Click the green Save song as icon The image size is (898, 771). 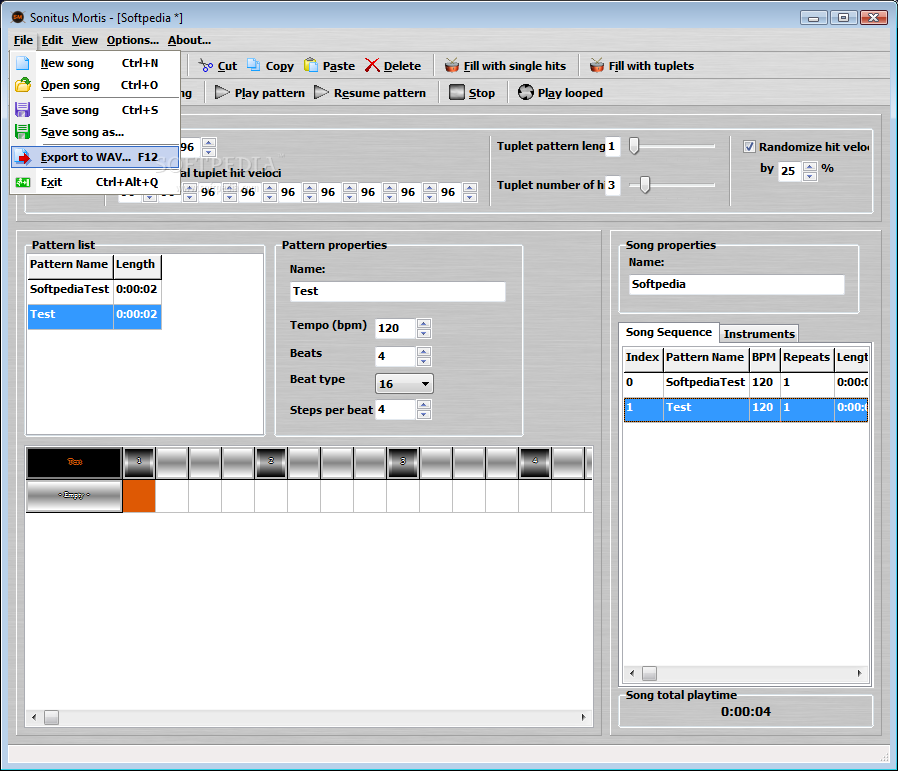22,132
